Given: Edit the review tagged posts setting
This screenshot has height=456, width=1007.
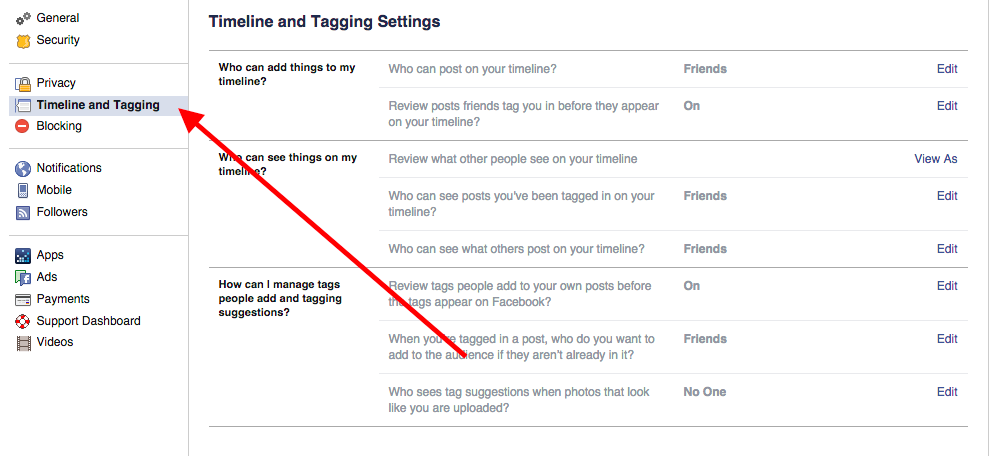Looking at the screenshot, I should (946, 106).
